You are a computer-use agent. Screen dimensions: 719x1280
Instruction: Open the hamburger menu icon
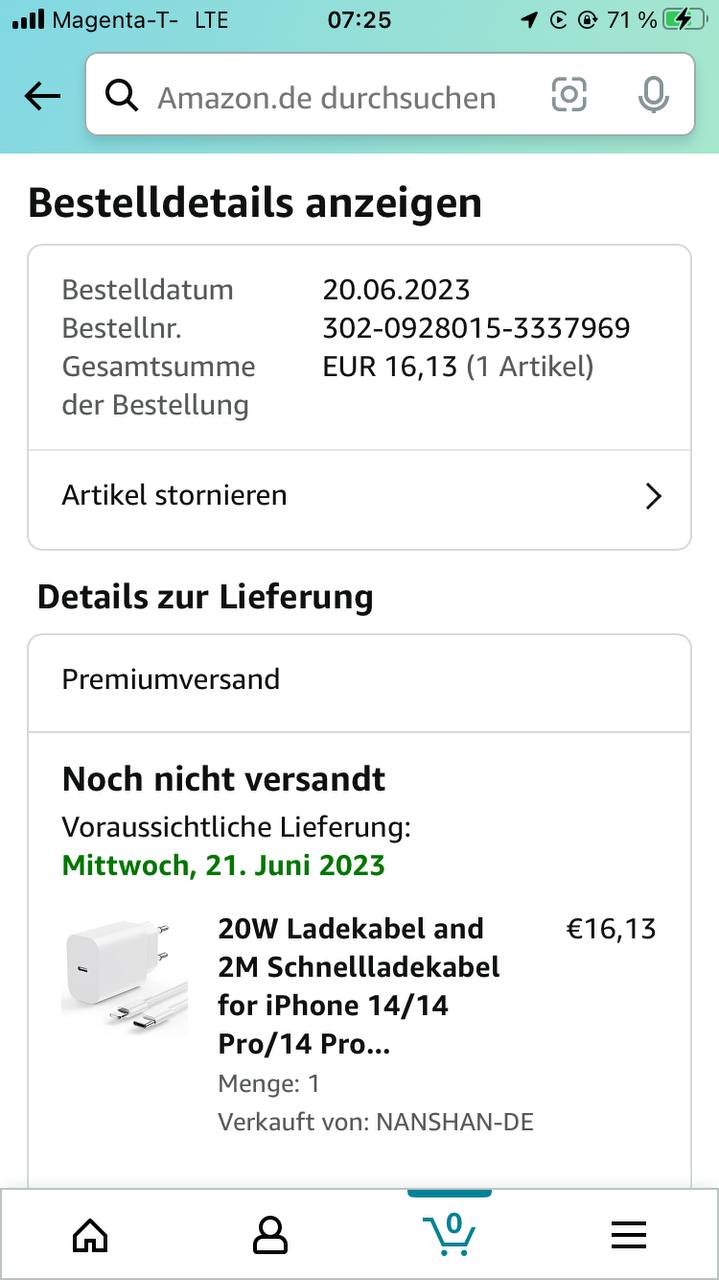[629, 1236]
